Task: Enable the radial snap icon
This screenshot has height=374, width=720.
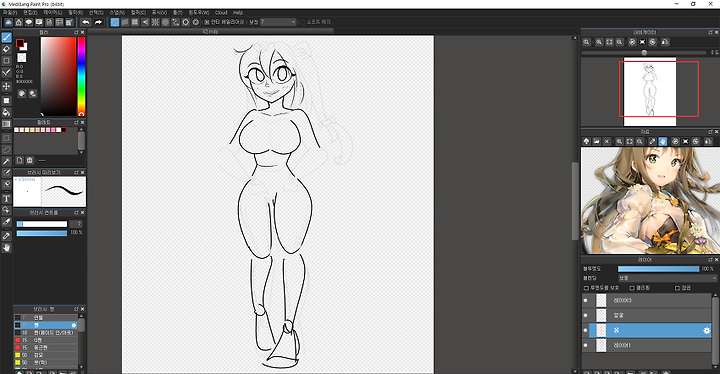Action: (155, 22)
